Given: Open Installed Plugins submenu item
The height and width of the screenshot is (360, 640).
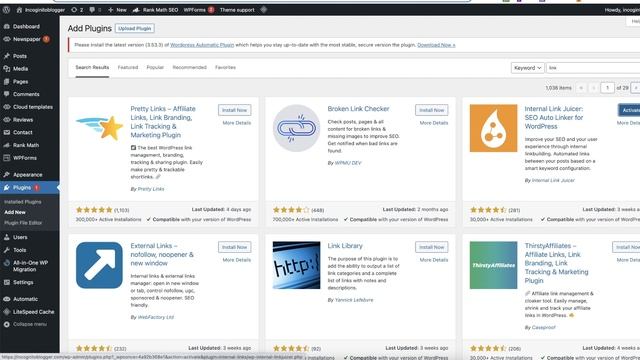Looking at the screenshot, I should pyautogui.click(x=22, y=202).
